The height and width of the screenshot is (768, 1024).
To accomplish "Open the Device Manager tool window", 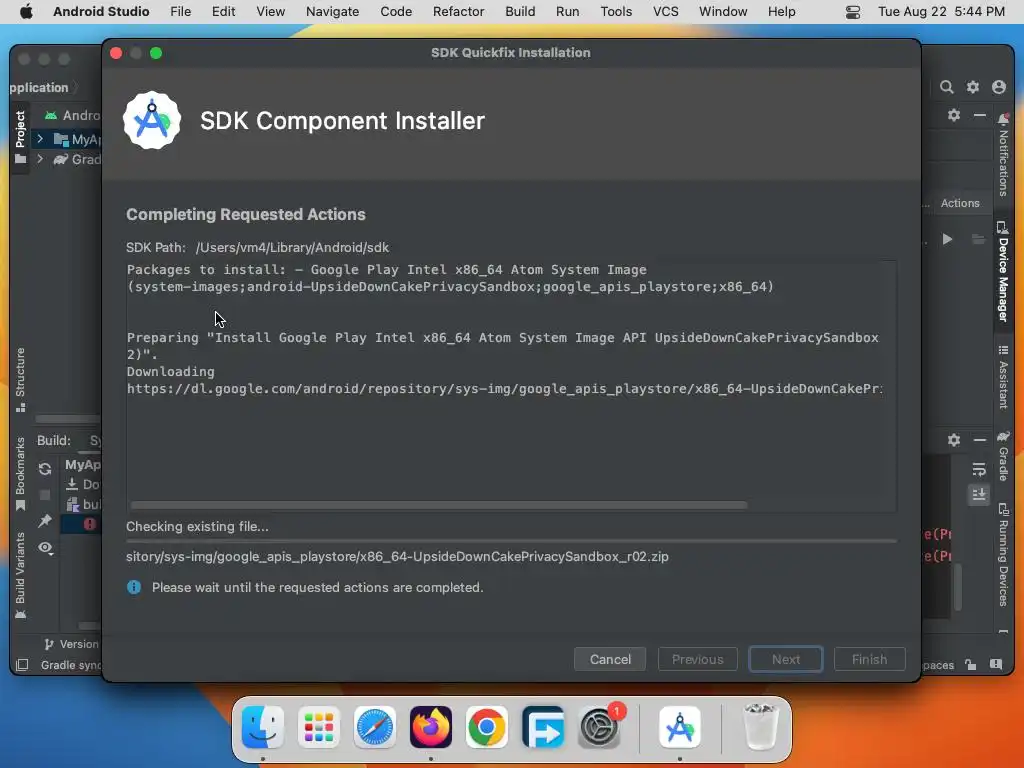I will (1003, 271).
